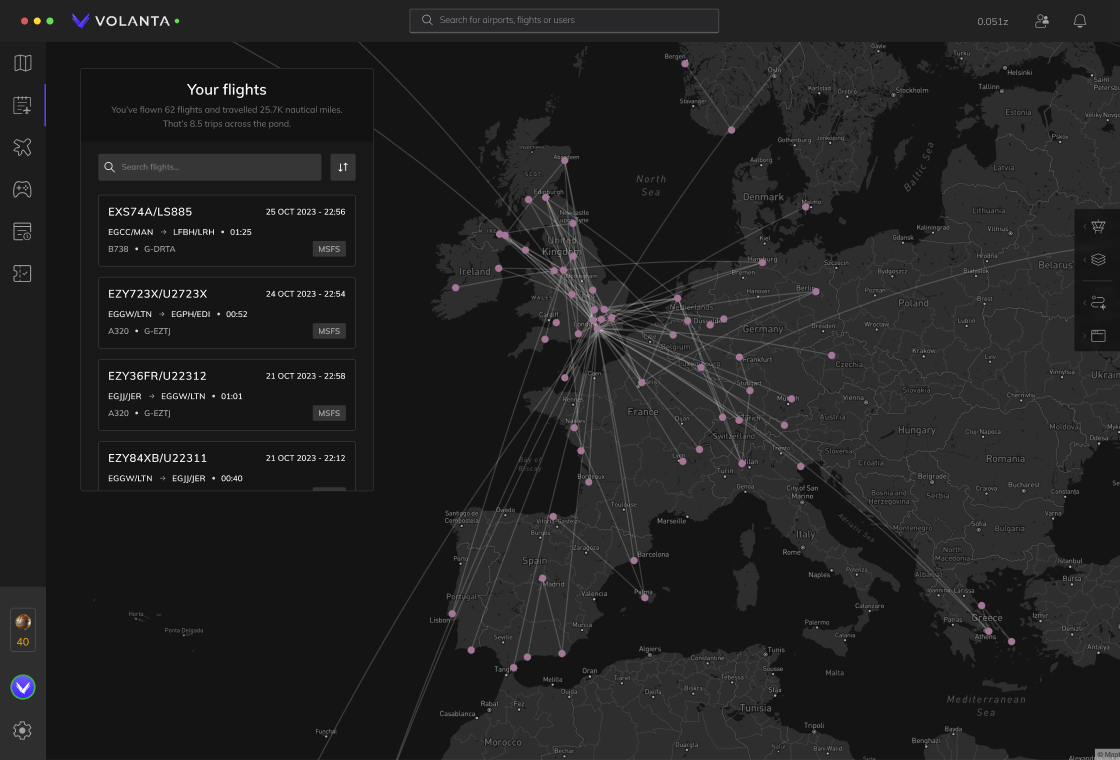
Task: Expand the map layers panel
Action: pyautogui.click(x=1098, y=260)
